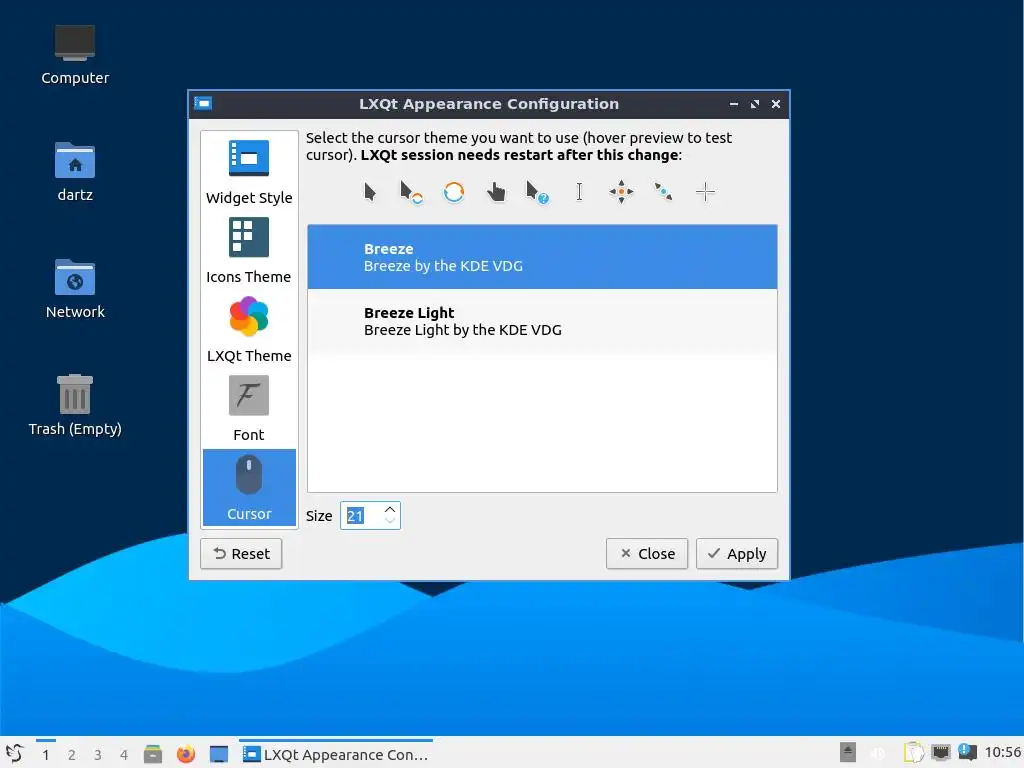This screenshot has width=1024, height=768.
Task: Switch to desktop 2 in pager
Action: [72, 754]
